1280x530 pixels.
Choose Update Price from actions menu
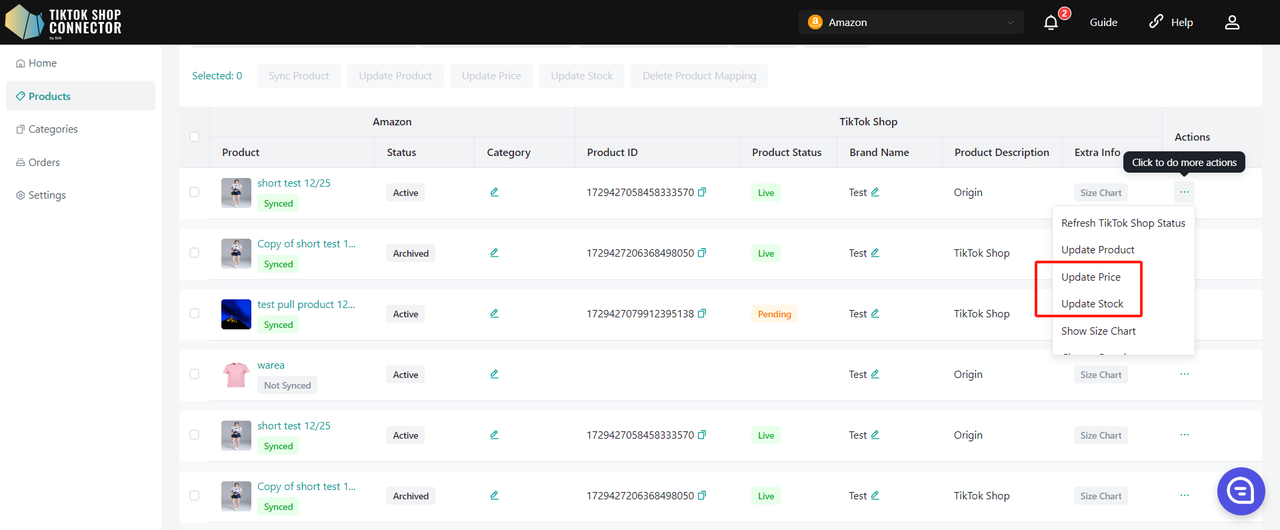[x=1090, y=277]
